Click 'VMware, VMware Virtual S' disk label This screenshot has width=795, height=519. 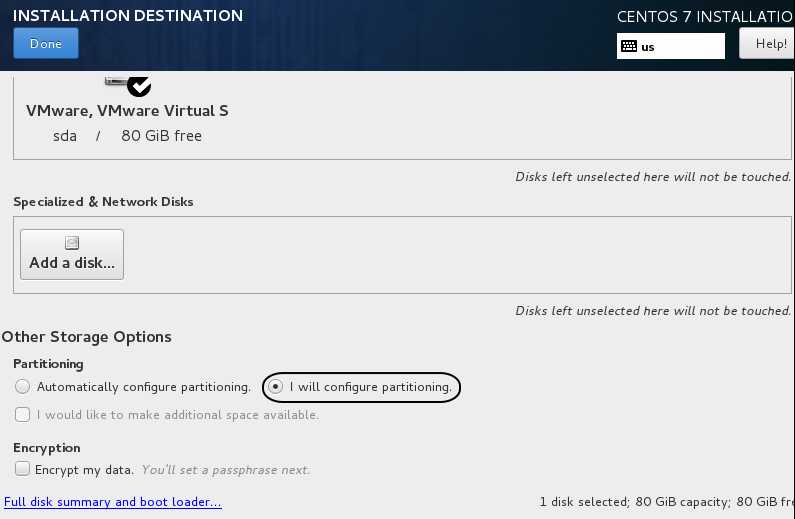click(127, 110)
